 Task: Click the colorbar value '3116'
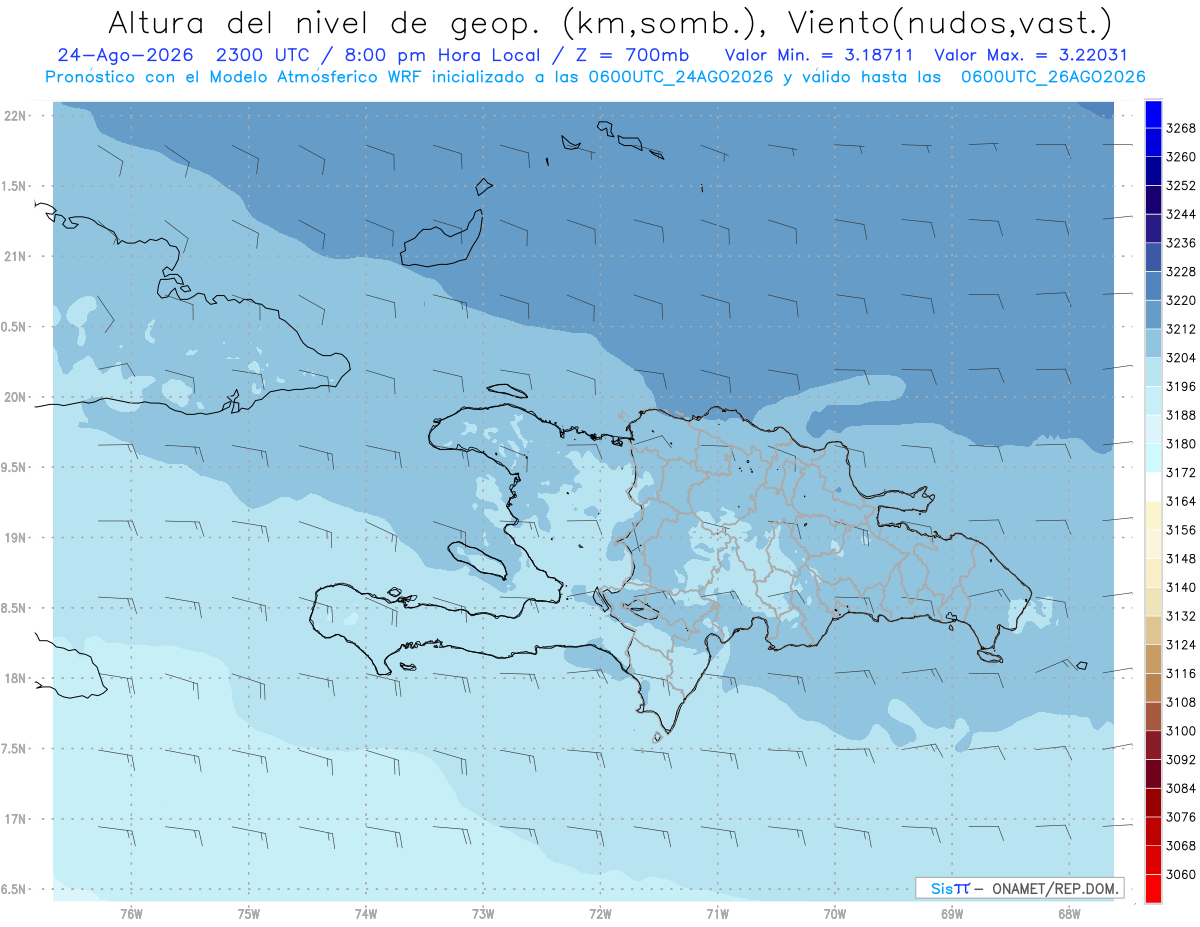[x=1180, y=674]
